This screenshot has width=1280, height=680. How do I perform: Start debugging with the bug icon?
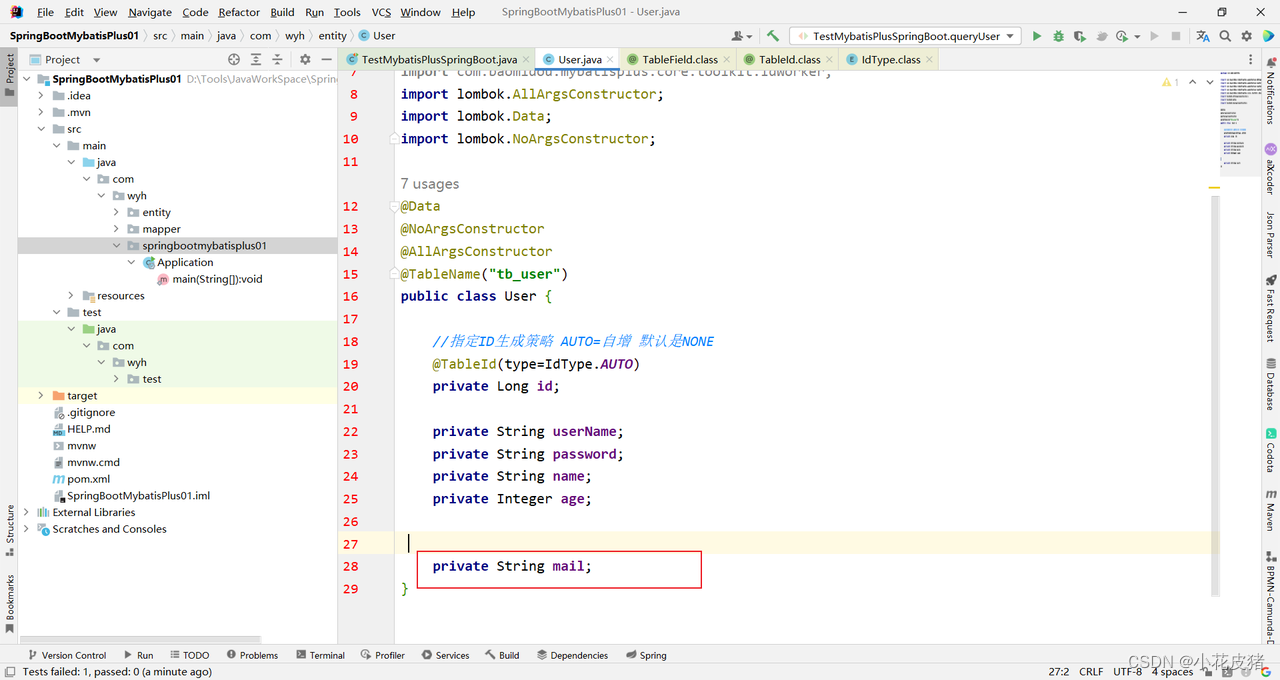coord(1058,36)
